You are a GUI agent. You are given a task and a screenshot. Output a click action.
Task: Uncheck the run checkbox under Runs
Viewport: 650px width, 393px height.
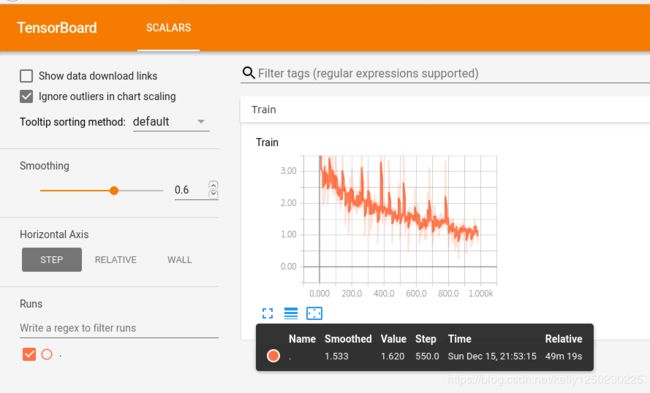29,354
